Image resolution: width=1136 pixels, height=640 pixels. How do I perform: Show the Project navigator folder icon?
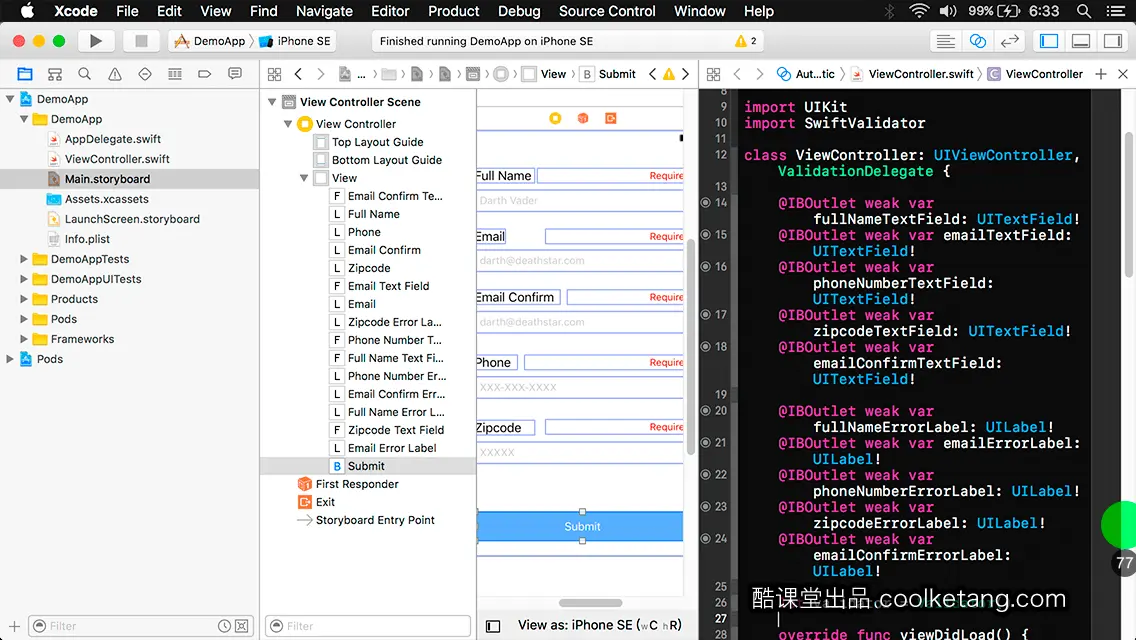click(x=25, y=74)
